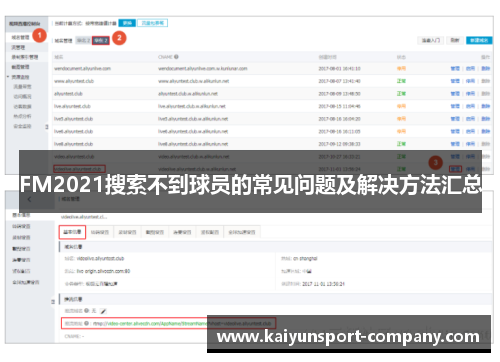Click creation time 2017-09-12 09:38:33
The width and height of the screenshot is (500, 362).
pos(339,144)
